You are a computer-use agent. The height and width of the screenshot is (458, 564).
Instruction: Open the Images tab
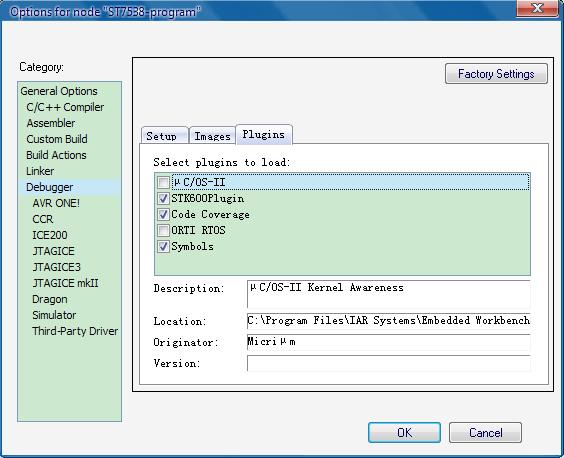[x=213, y=136]
